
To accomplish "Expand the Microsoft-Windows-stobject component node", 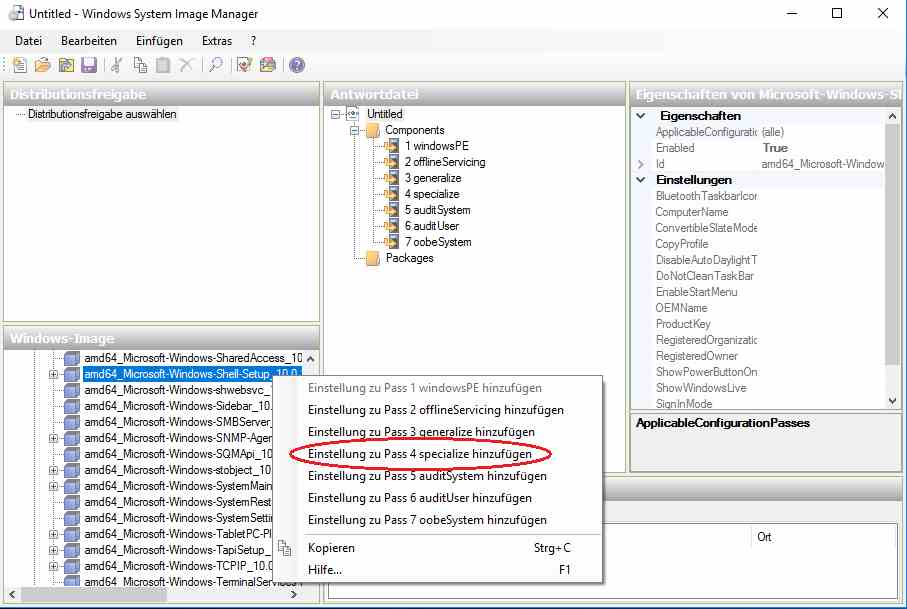I will [53, 470].
